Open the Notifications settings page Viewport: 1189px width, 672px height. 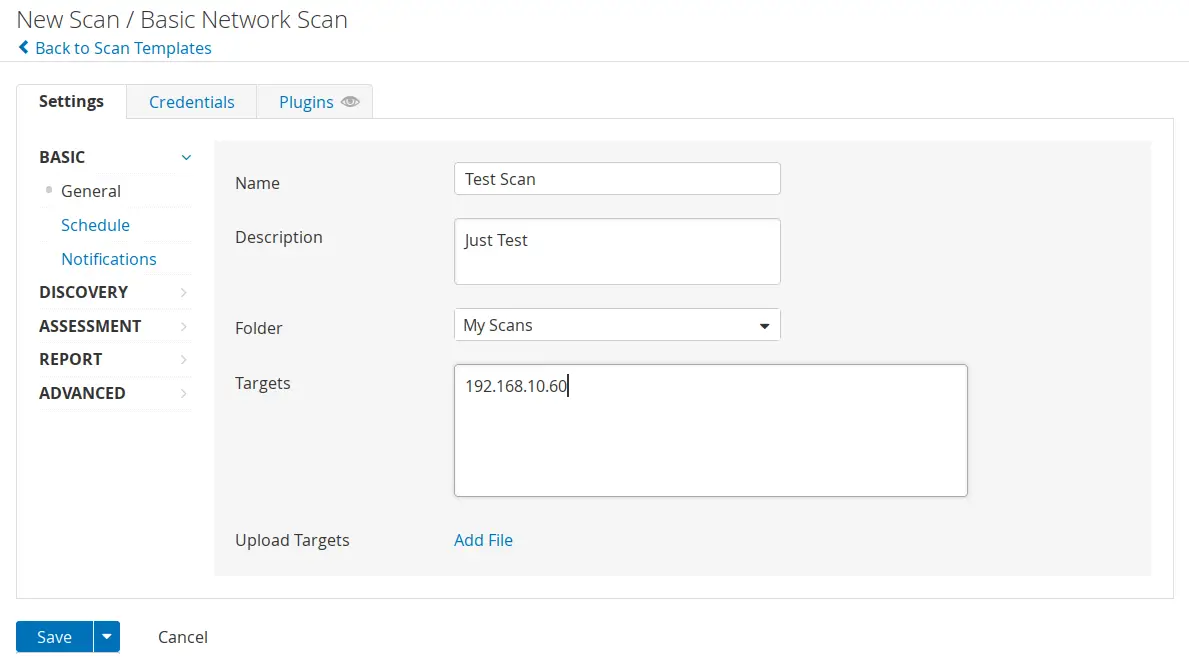[109, 259]
